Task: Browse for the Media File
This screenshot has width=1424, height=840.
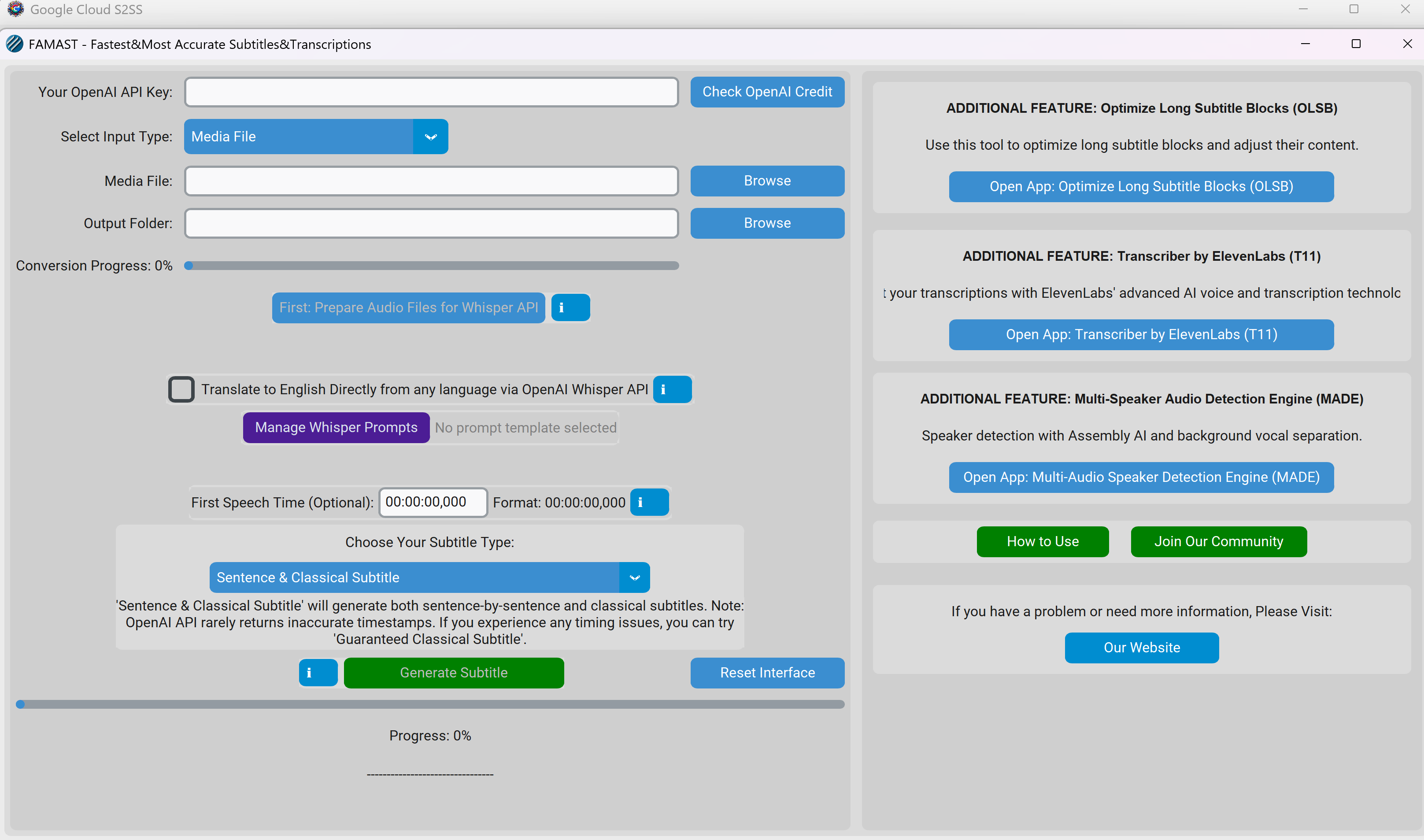Action: (x=767, y=181)
